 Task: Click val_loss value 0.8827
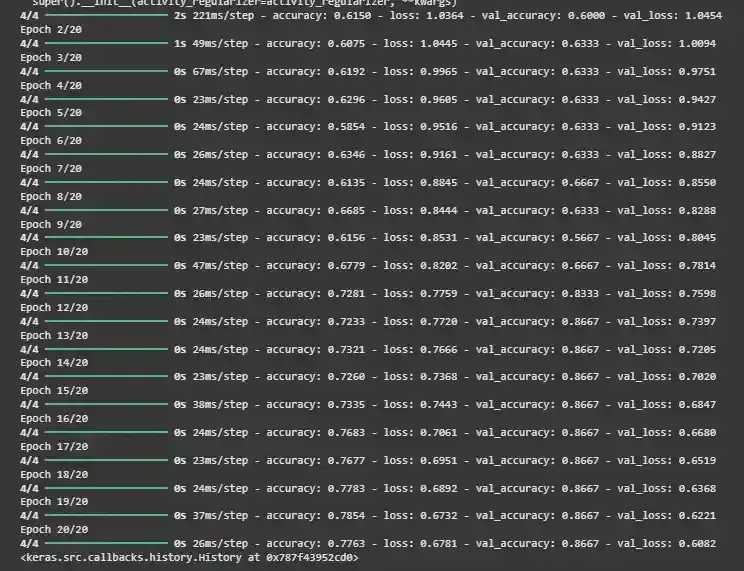coord(697,155)
